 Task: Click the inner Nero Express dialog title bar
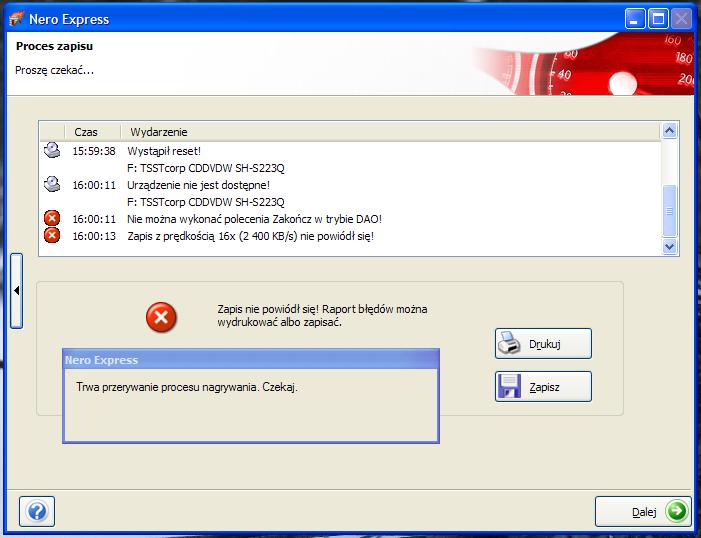coord(251,360)
